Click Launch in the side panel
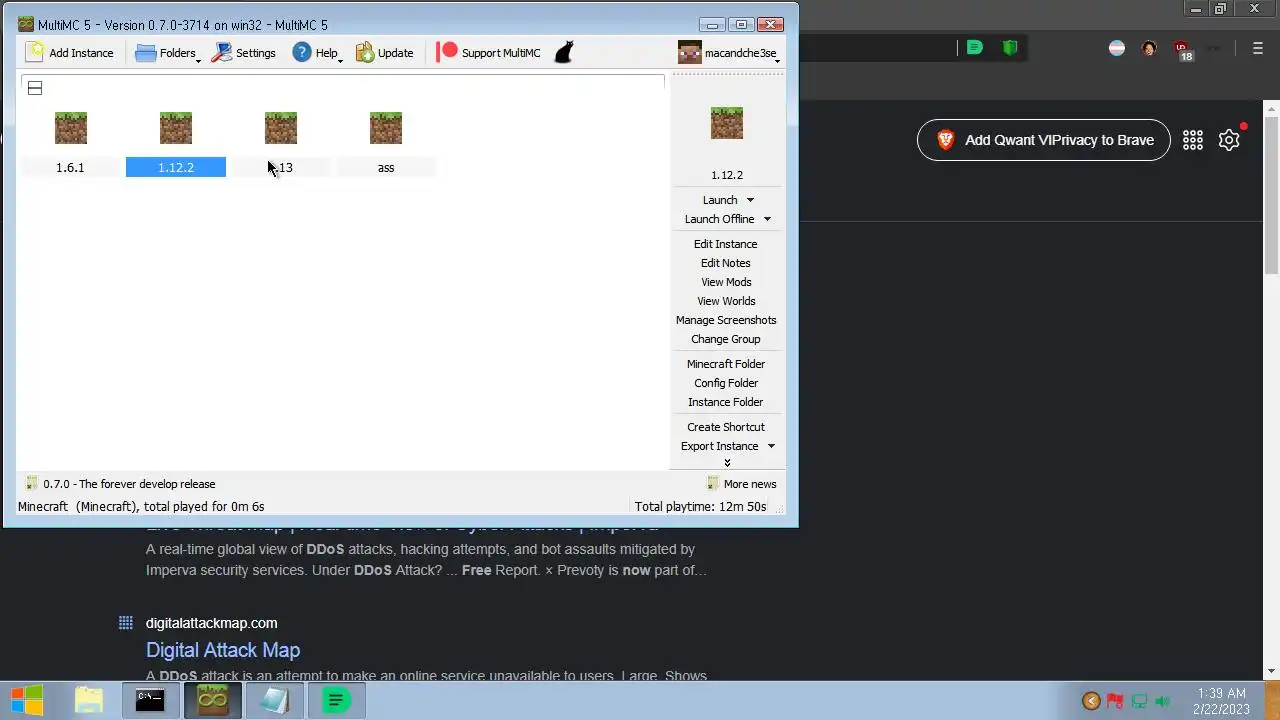This screenshot has height=720, width=1280. [720, 200]
